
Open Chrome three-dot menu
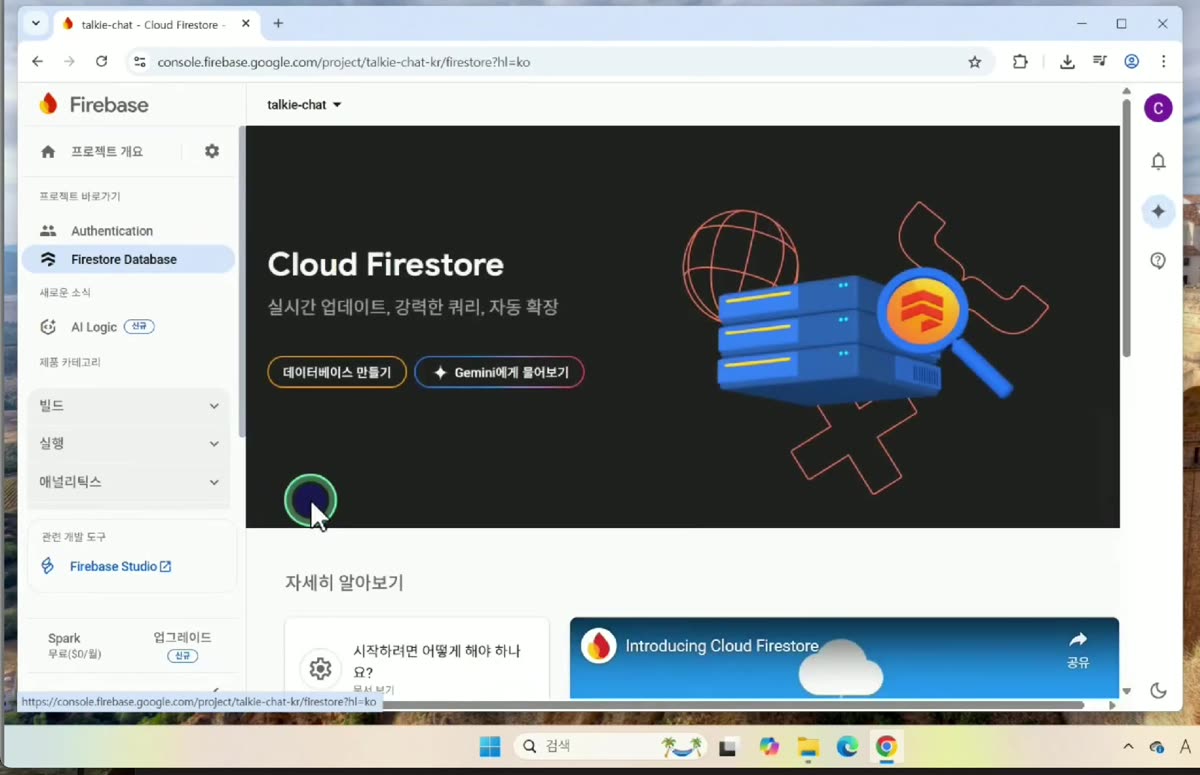point(1163,62)
